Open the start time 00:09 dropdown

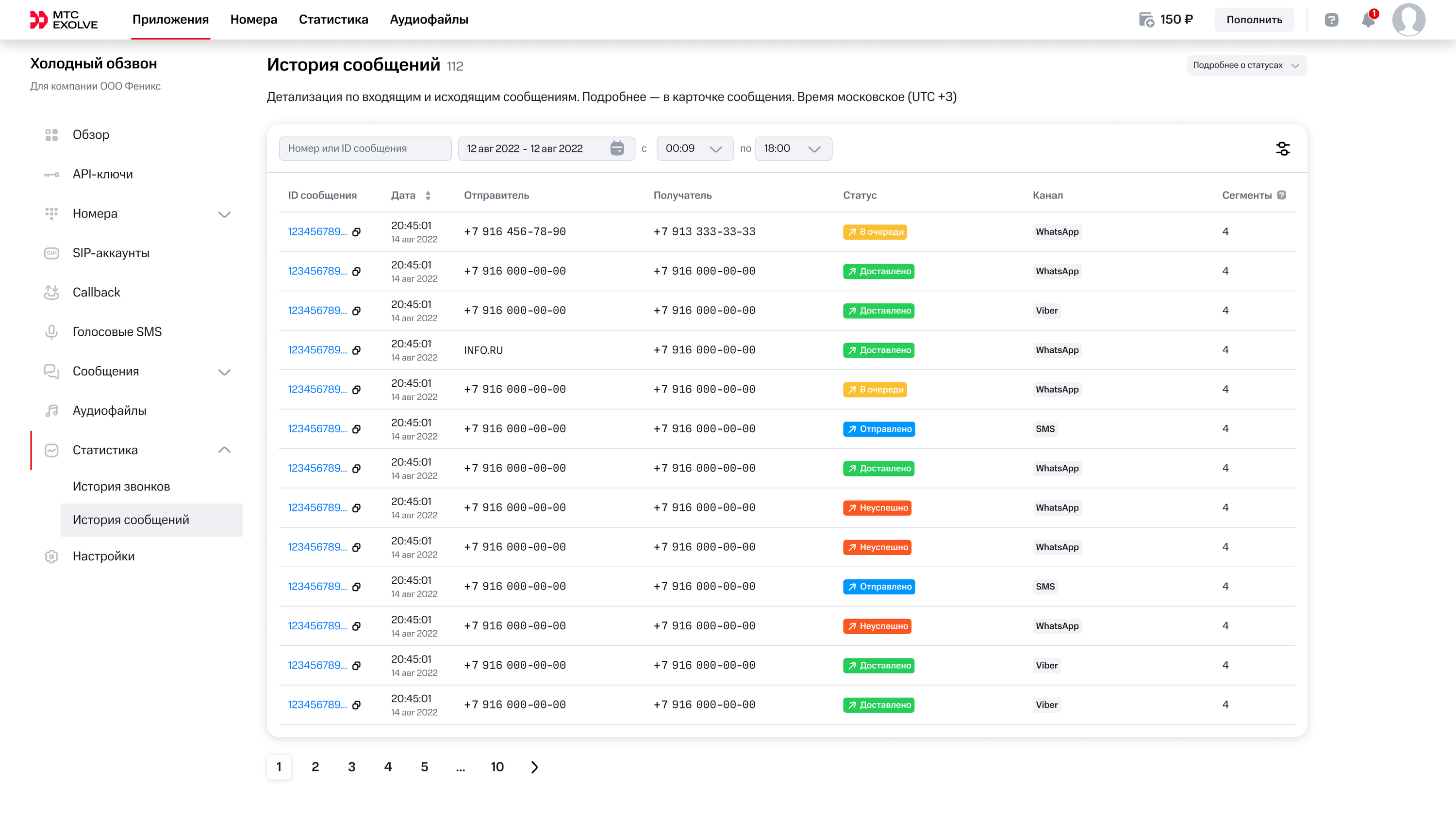click(695, 148)
